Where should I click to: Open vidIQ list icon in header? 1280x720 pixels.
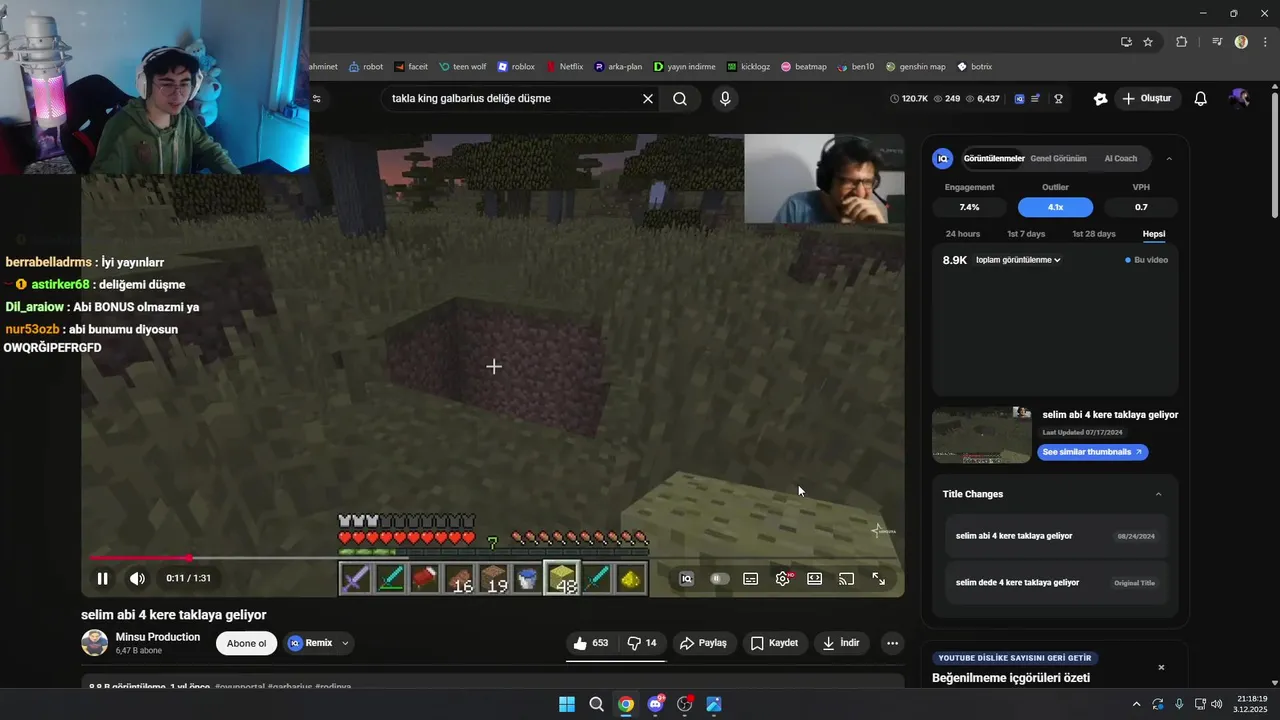coord(1036,98)
